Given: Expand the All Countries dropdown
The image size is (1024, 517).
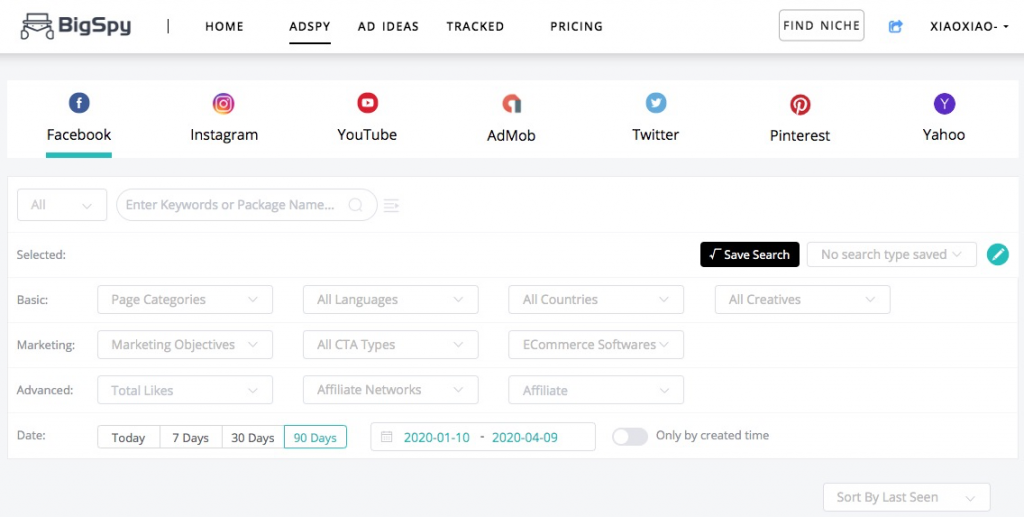Looking at the screenshot, I should click(x=596, y=300).
